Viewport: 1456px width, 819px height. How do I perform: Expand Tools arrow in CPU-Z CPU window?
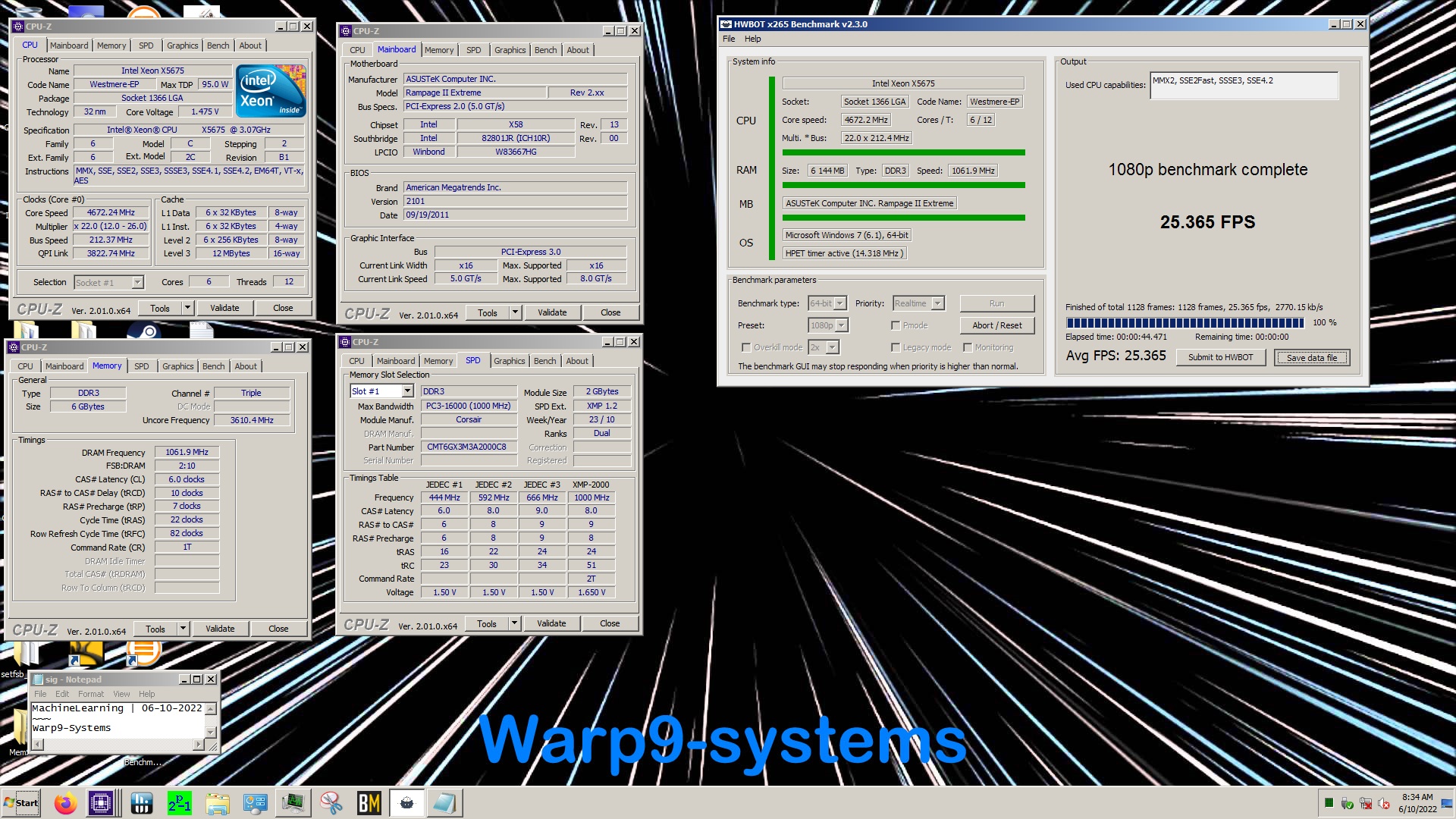(187, 308)
